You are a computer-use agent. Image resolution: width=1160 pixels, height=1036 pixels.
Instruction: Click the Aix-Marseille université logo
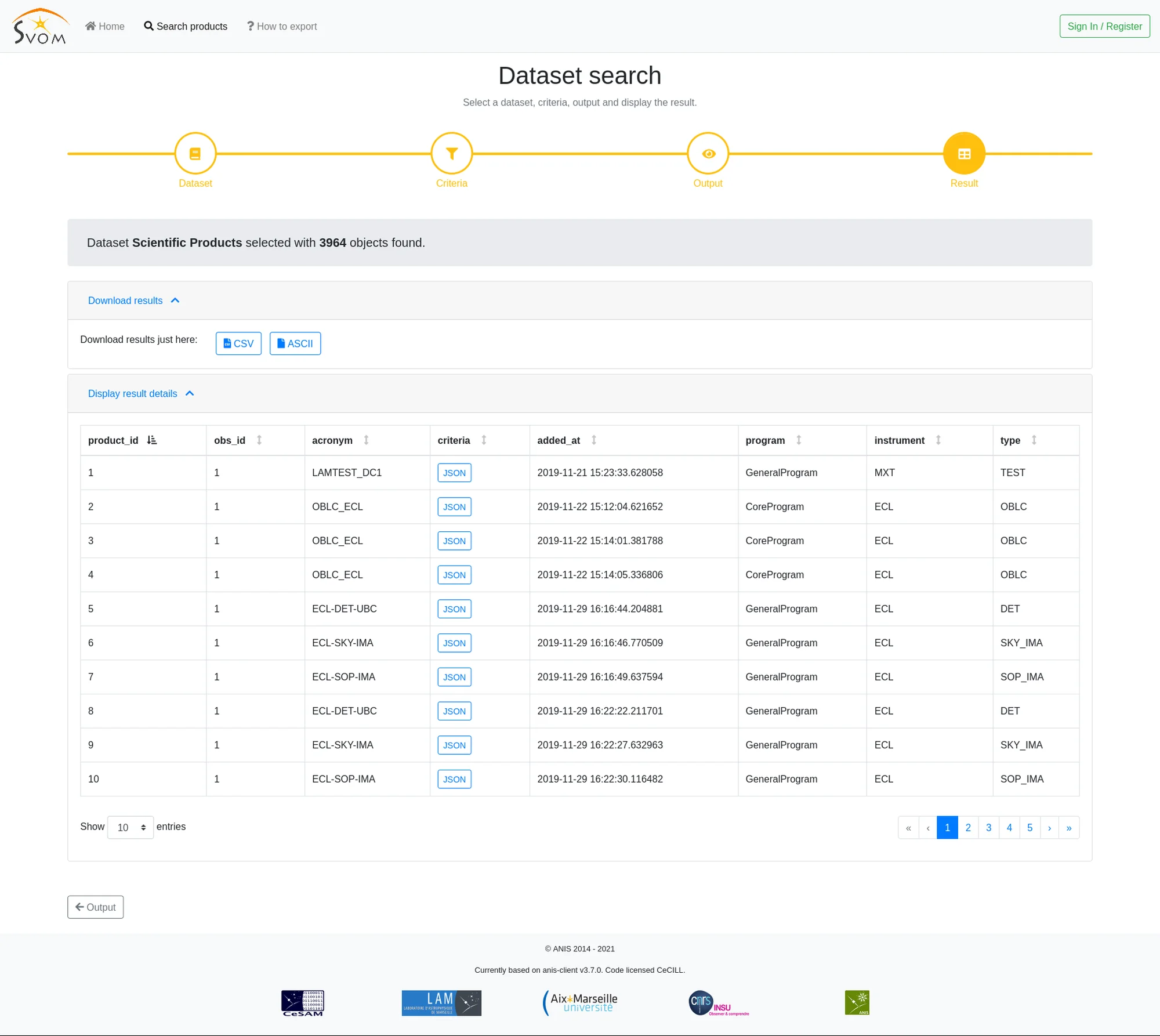click(580, 1003)
